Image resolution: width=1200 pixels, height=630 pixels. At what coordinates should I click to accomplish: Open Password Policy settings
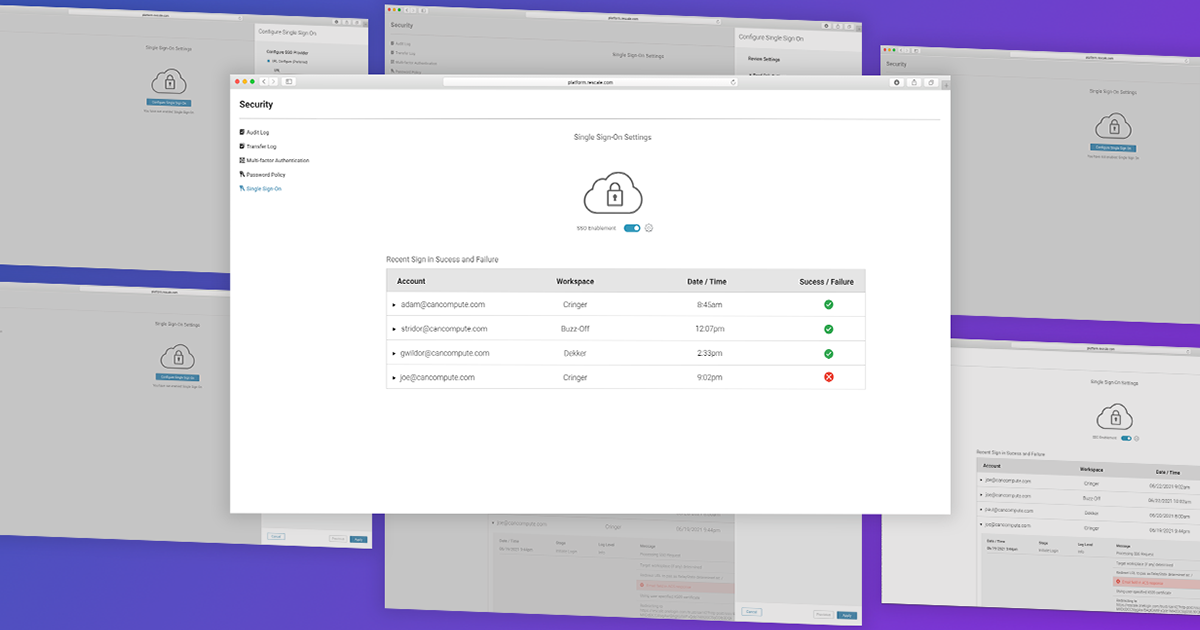pyautogui.click(x=262, y=174)
